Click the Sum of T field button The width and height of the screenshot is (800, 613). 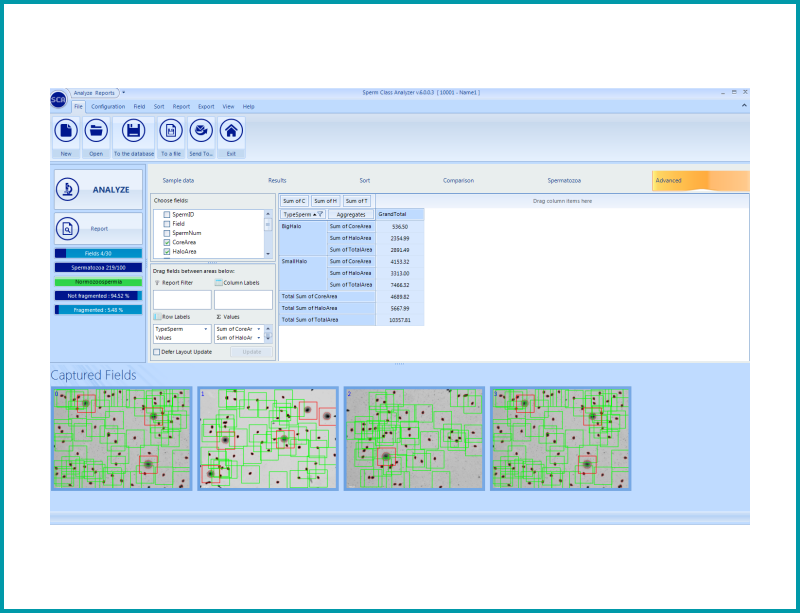357,201
